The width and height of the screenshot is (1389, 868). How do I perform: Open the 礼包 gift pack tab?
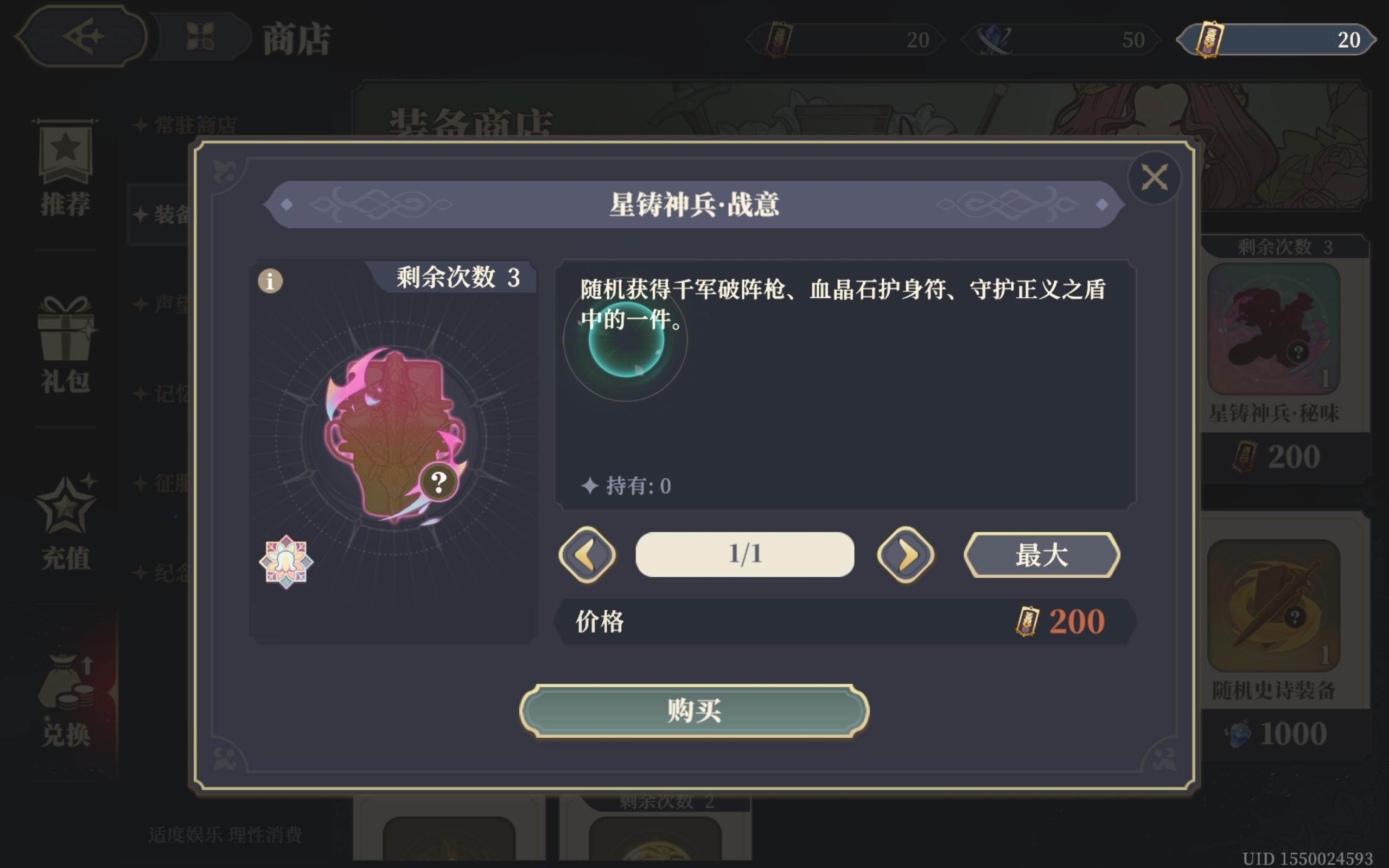point(65,346)
